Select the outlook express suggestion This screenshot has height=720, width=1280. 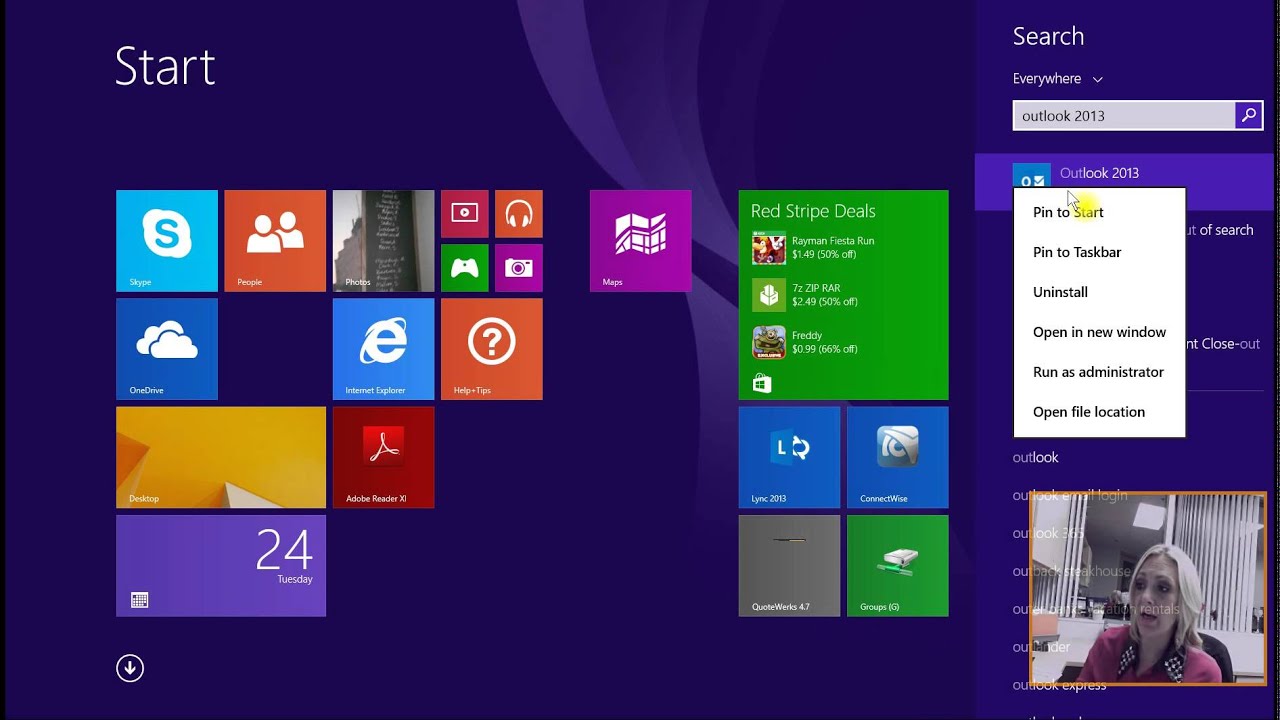1059,685
